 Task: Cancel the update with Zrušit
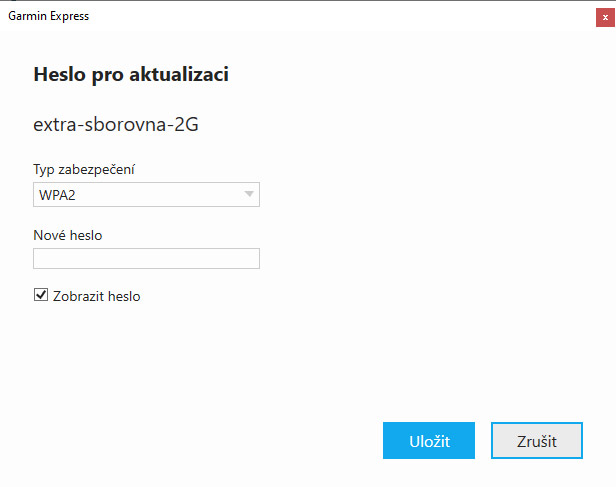pos(537,440)
